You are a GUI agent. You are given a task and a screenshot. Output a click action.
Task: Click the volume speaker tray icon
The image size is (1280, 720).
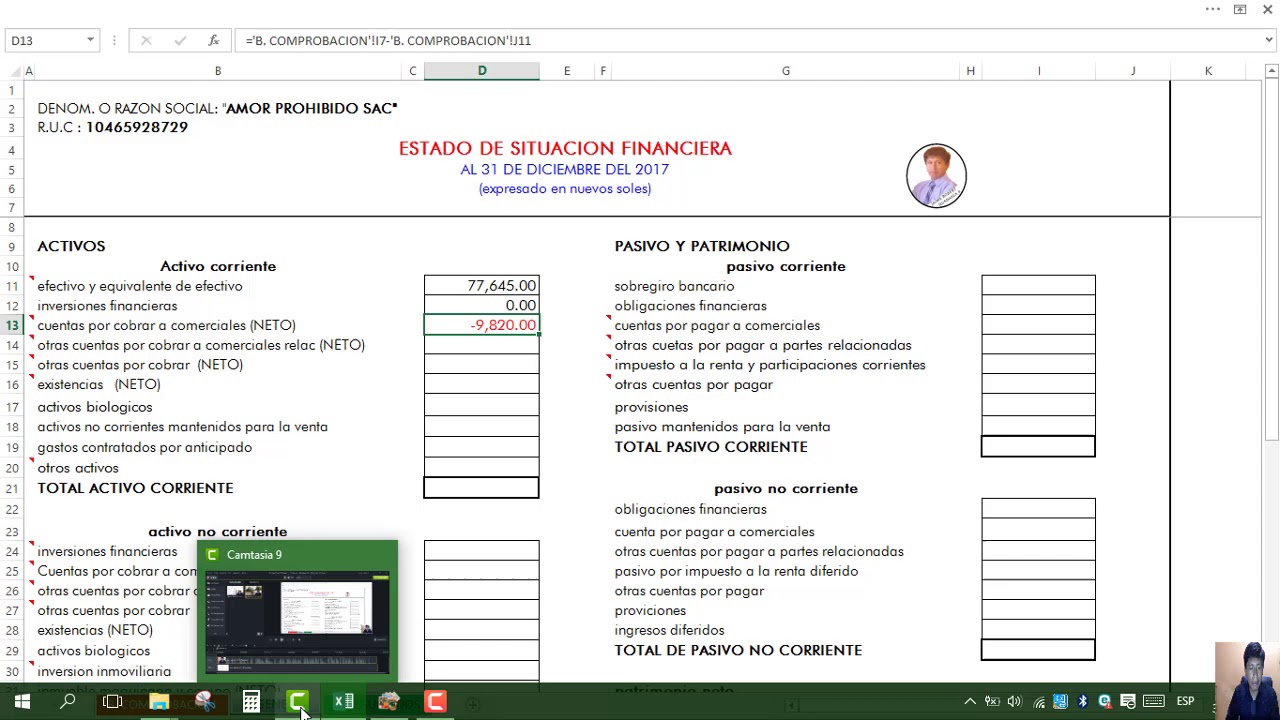pyautogui.click(x=1014, y=702)
